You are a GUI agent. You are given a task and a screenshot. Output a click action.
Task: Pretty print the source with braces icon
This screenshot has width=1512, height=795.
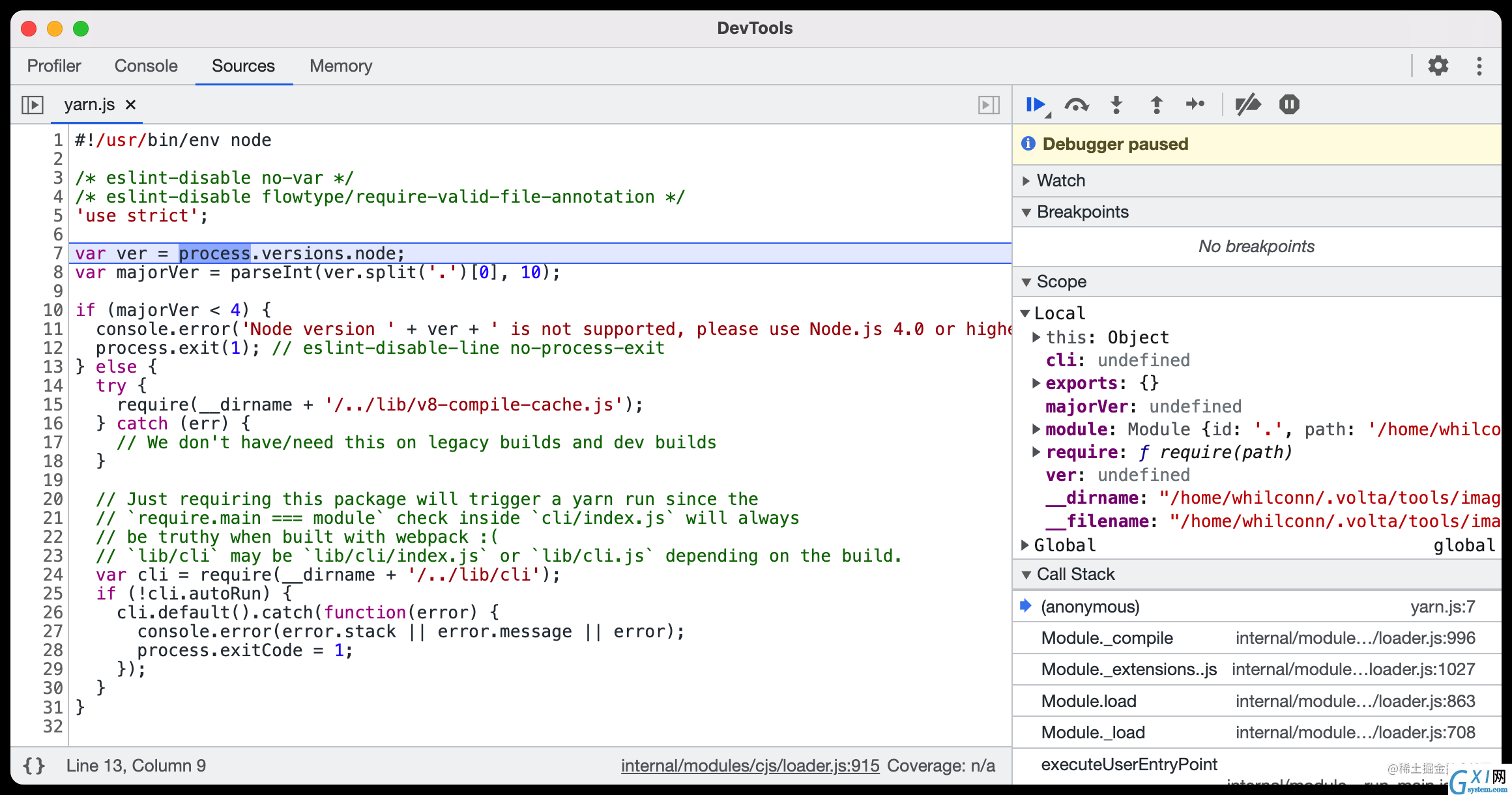point(34,766)
